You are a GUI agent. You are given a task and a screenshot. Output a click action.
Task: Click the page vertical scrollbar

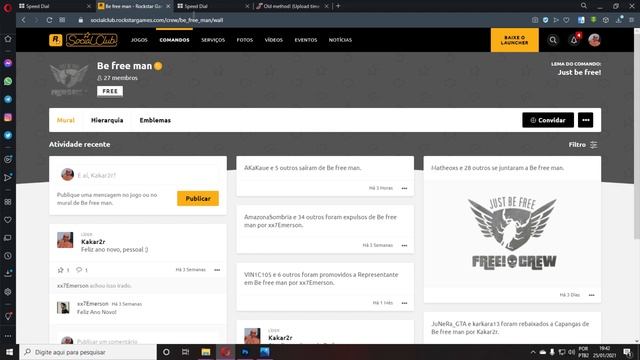[637, 135]
